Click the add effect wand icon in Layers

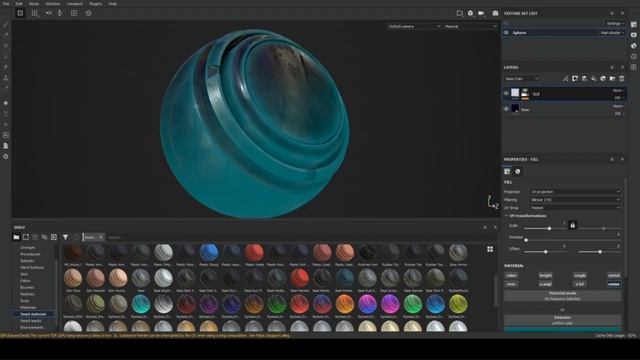tap(565, 78)
